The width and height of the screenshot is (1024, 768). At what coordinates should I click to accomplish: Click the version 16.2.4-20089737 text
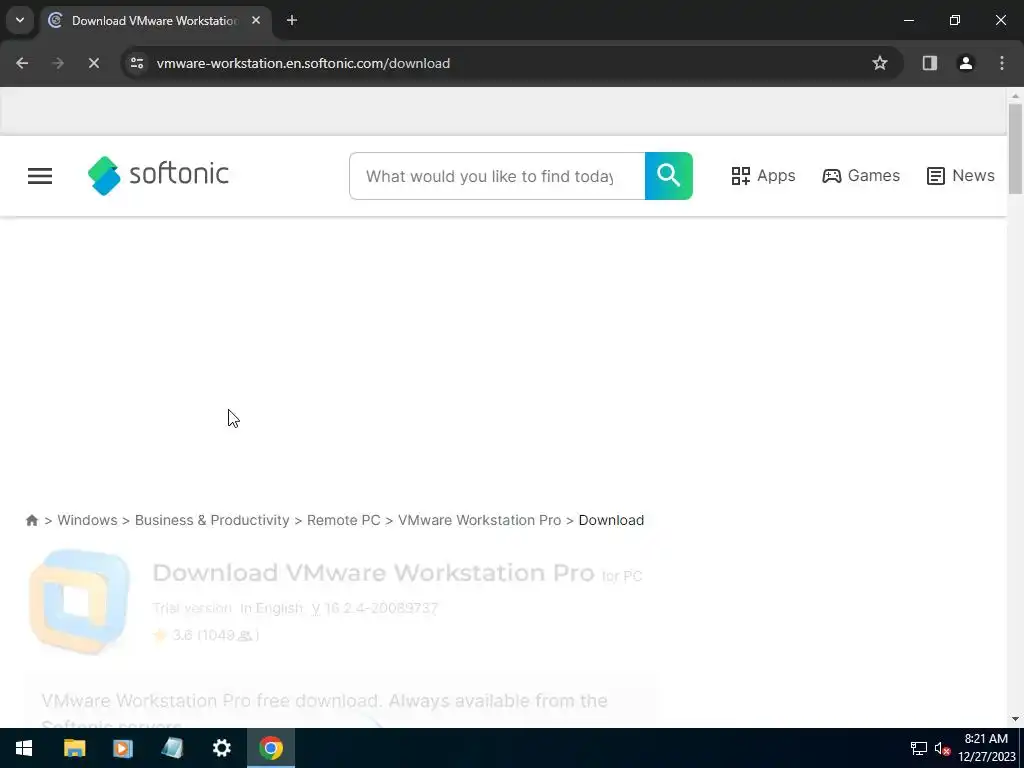point(381,608)
